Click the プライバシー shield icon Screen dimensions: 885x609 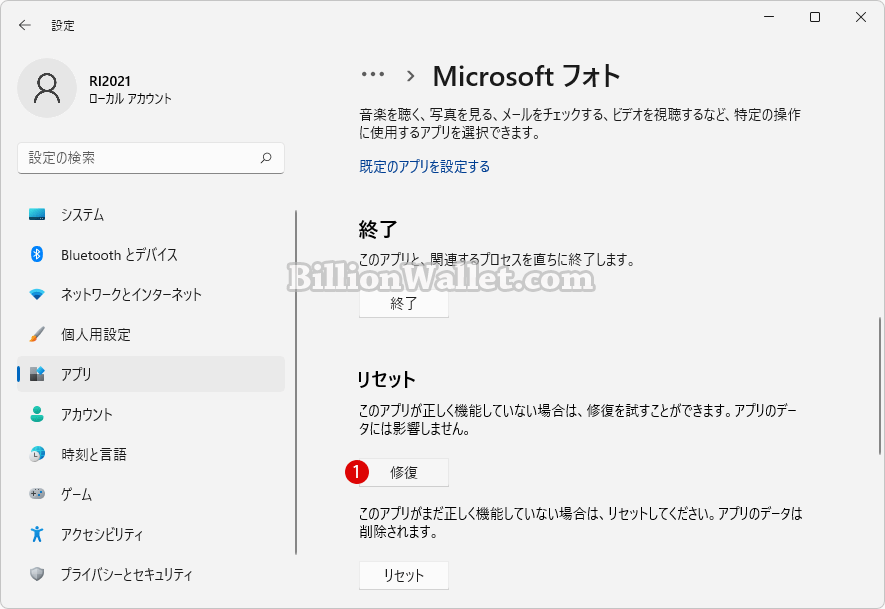tap(37, 574)
